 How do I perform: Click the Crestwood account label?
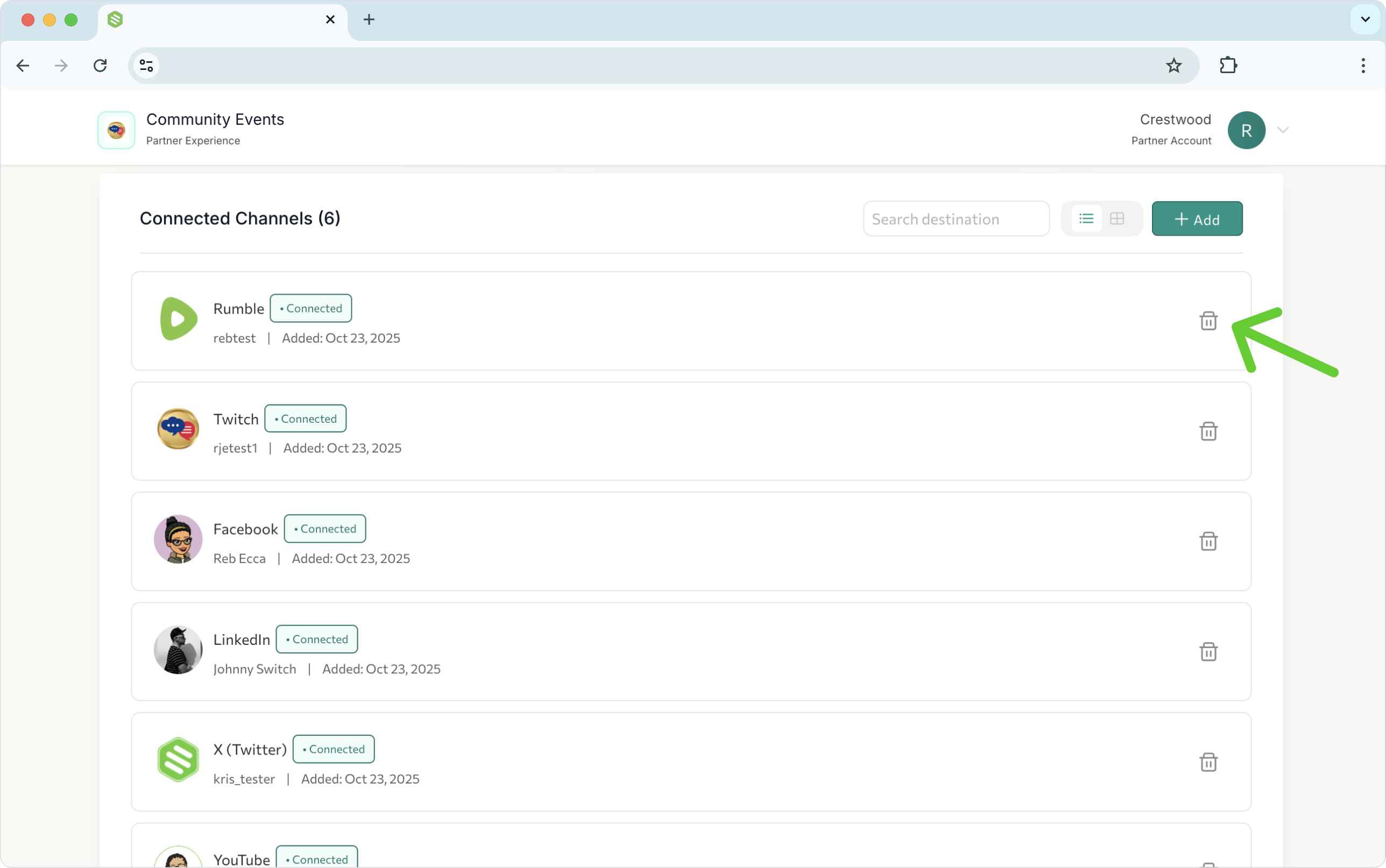point(1175,119)
